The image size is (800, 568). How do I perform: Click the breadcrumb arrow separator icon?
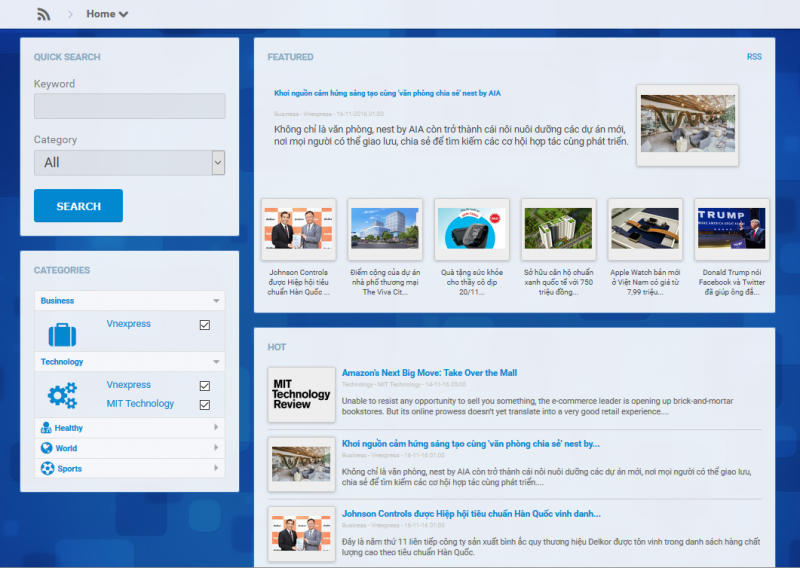pyautogui.click(x=70, y=14)
